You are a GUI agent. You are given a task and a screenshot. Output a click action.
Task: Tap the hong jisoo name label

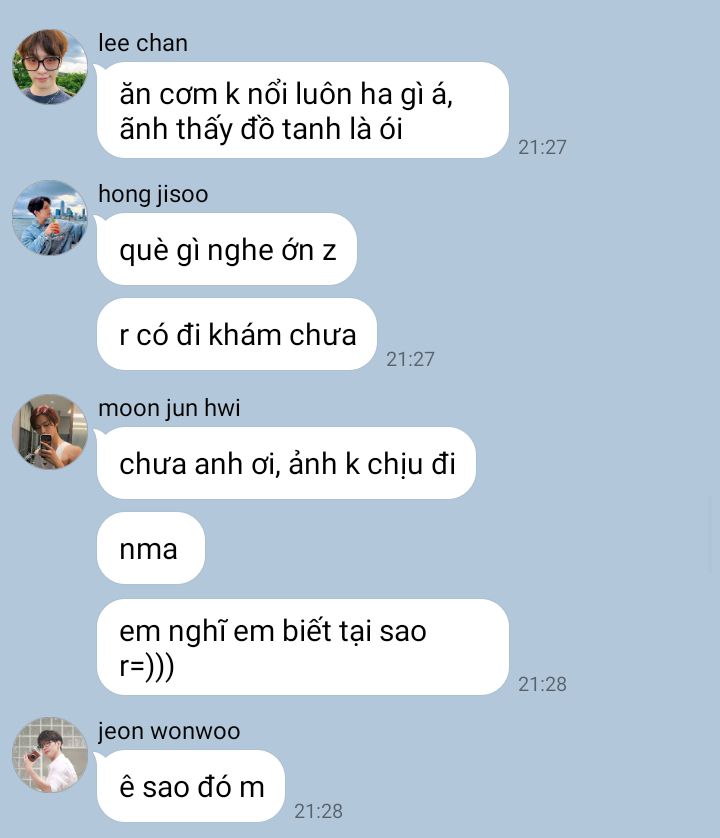(x=153, y=194)
